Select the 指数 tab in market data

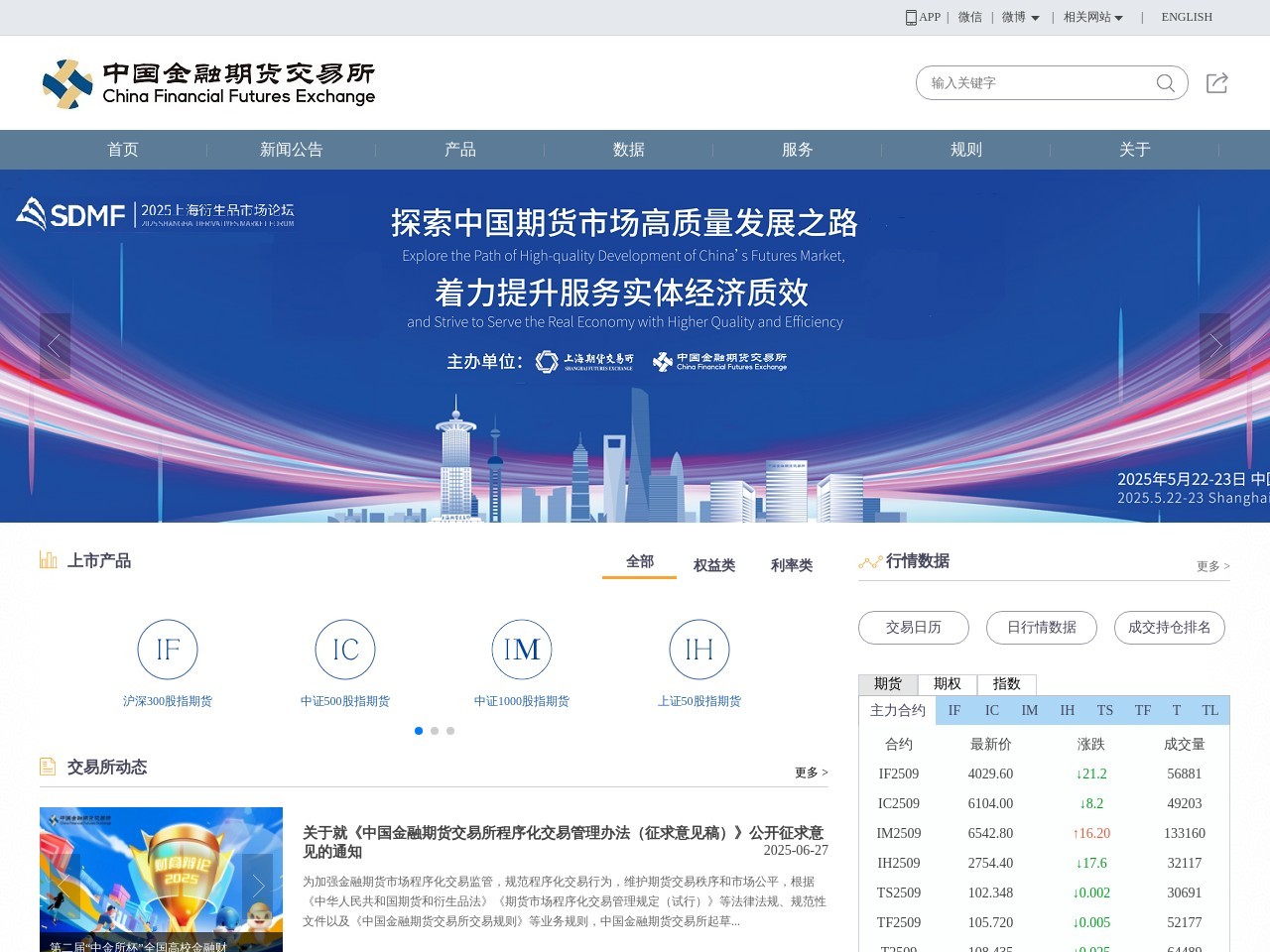click(x=1007, y=684)
